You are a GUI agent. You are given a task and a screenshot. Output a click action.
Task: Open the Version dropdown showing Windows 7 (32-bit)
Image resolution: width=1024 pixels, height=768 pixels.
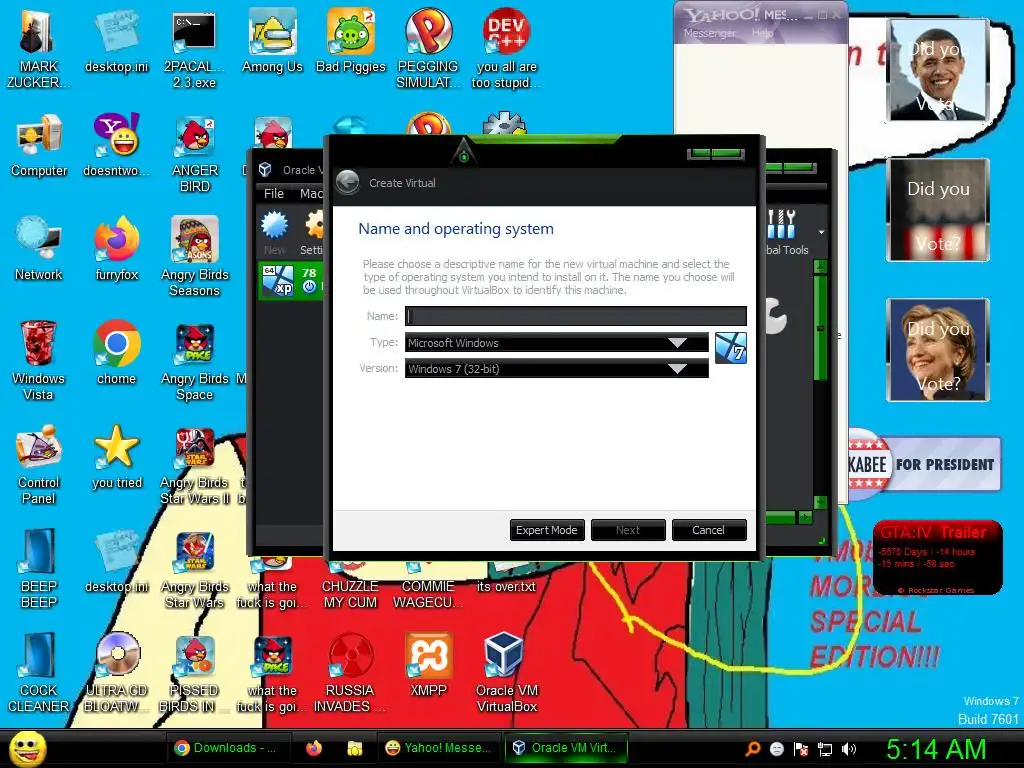pos(556,369)
